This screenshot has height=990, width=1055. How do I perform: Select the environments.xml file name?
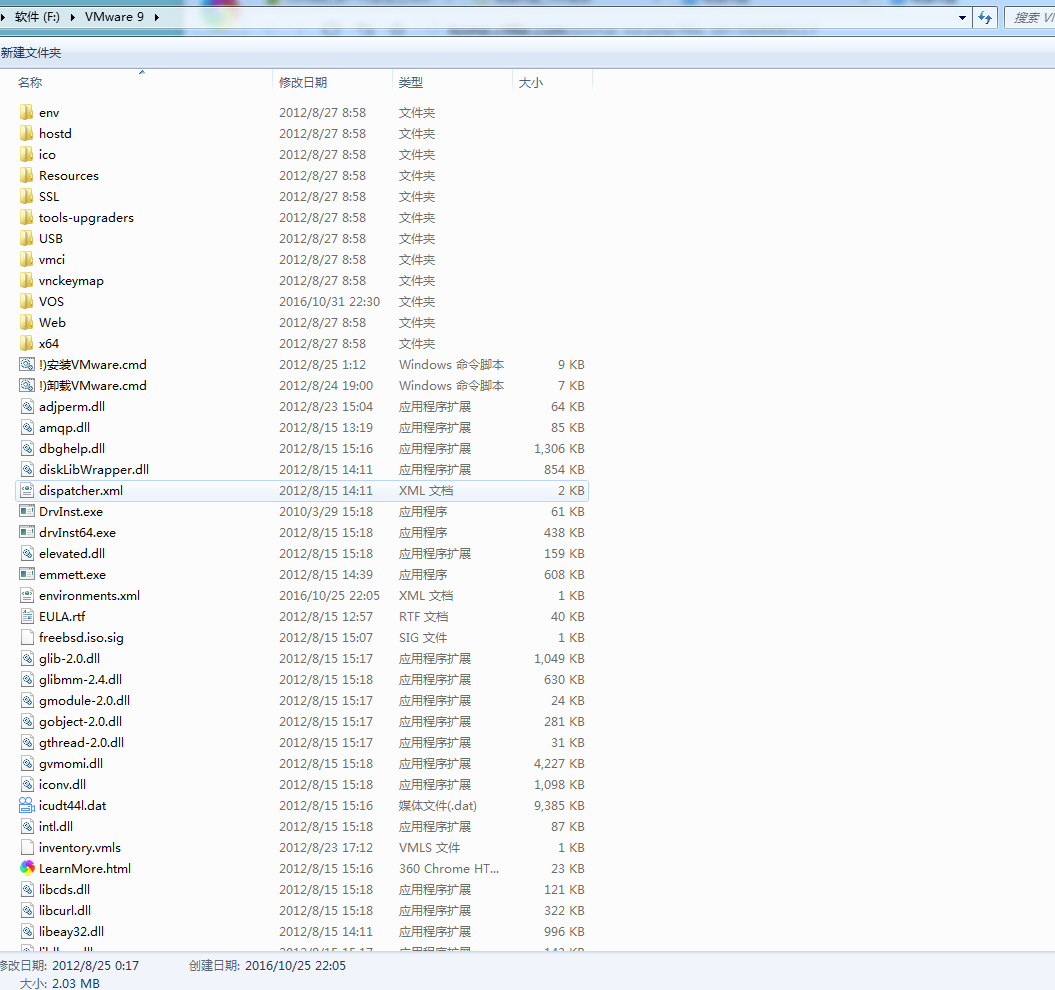(x=89, y=595)
